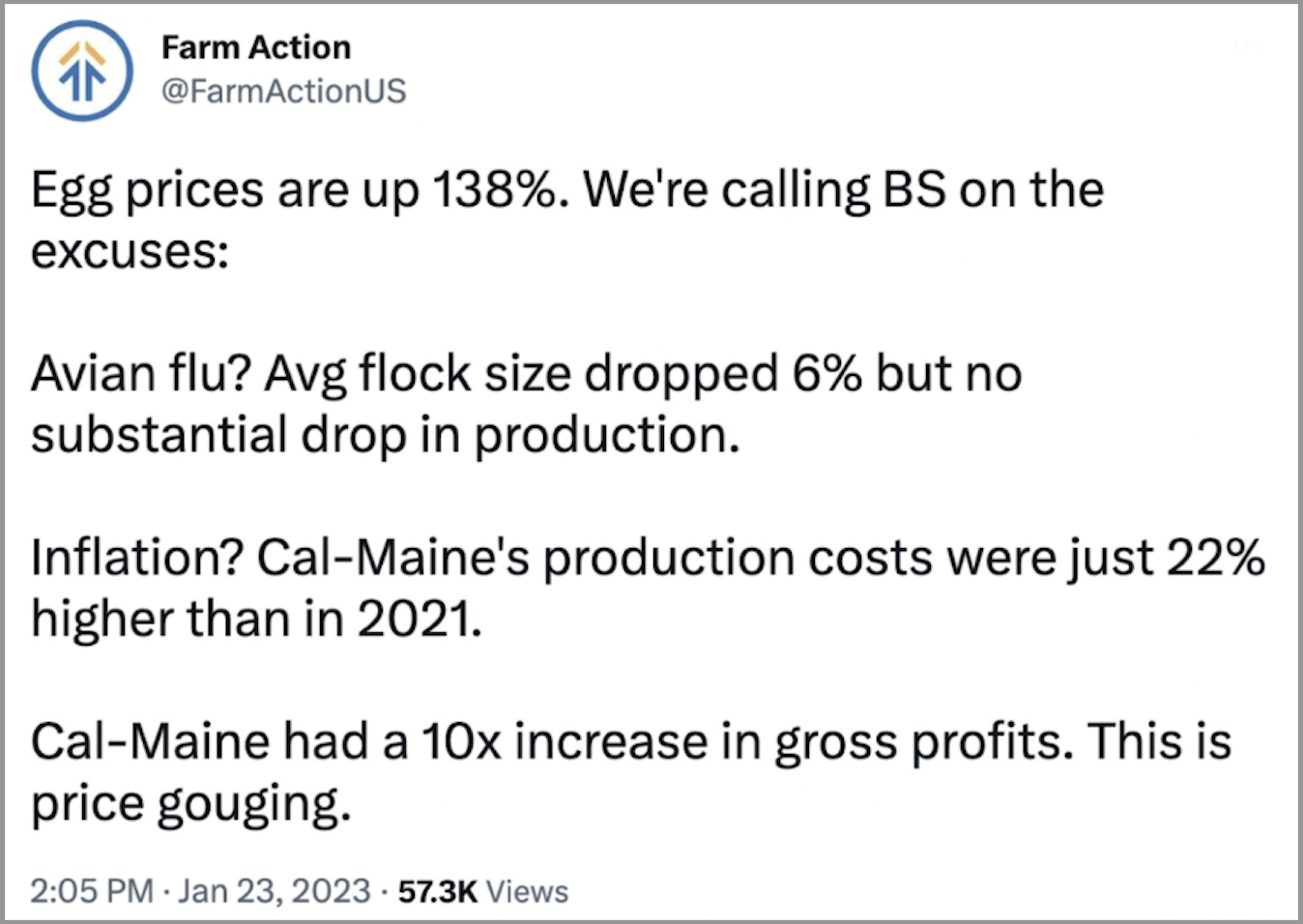Click the Views label
1303x924 pixels.
527,891
